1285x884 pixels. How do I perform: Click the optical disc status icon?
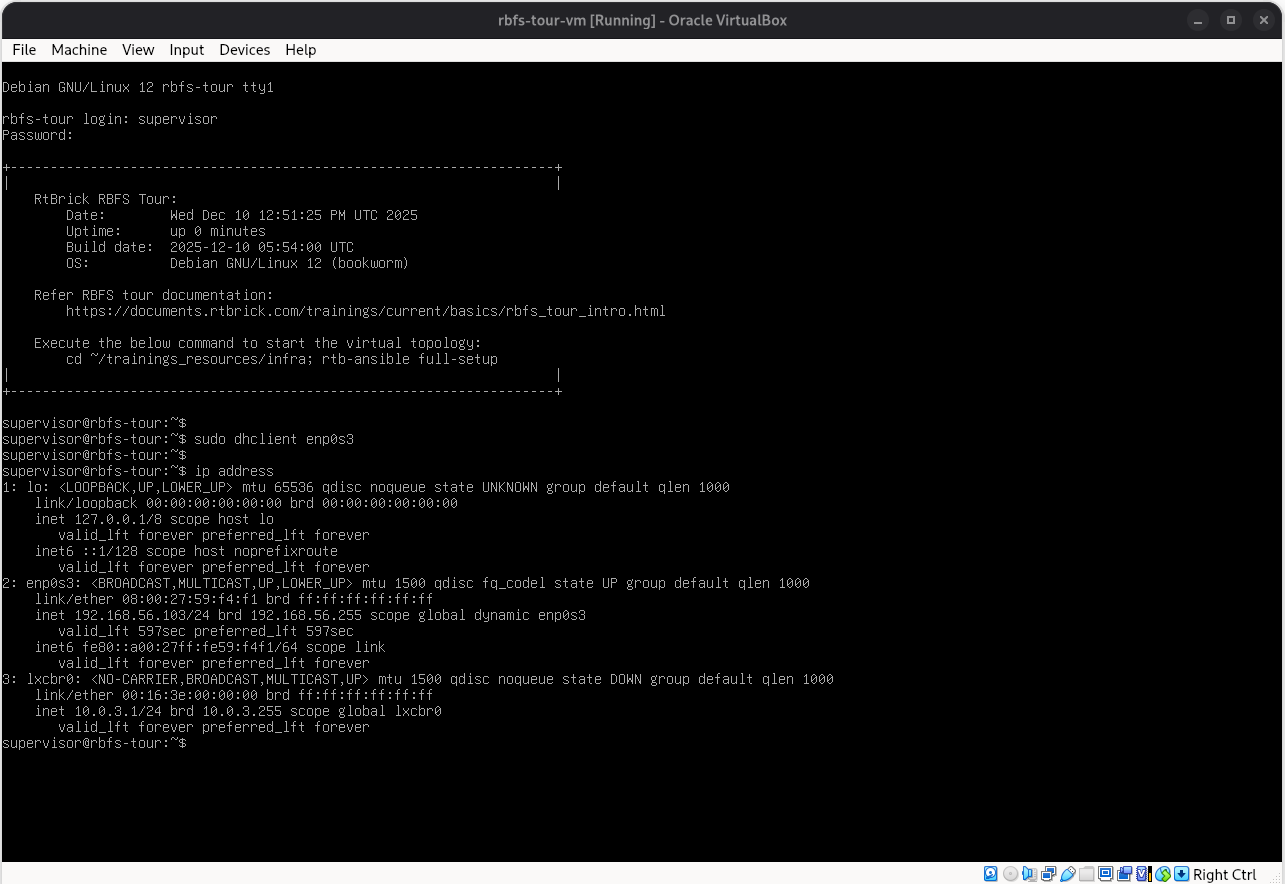(x=1010, y=874)
